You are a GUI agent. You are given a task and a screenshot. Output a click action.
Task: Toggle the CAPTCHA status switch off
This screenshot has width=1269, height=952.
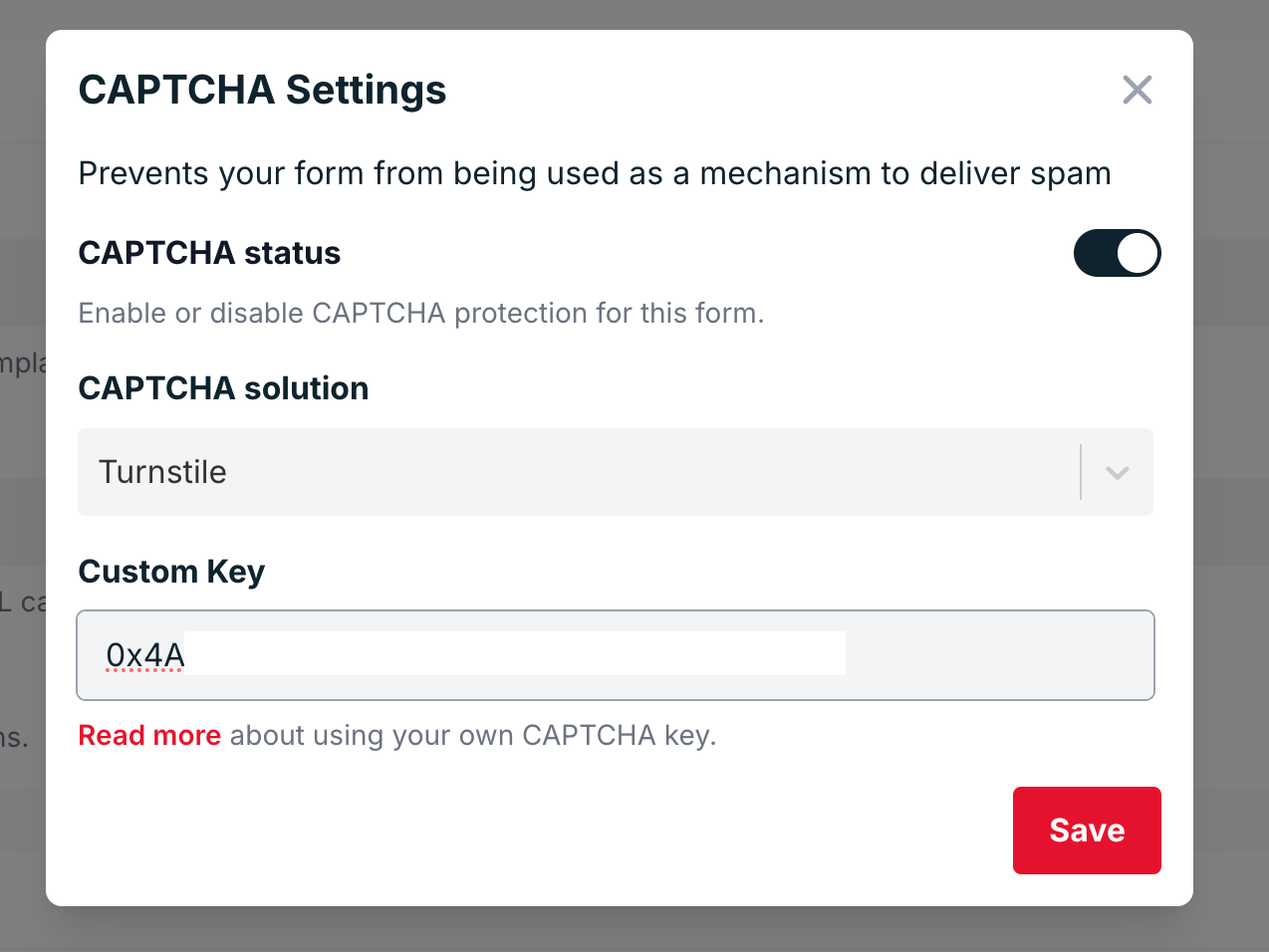(x=1116, y=253)
